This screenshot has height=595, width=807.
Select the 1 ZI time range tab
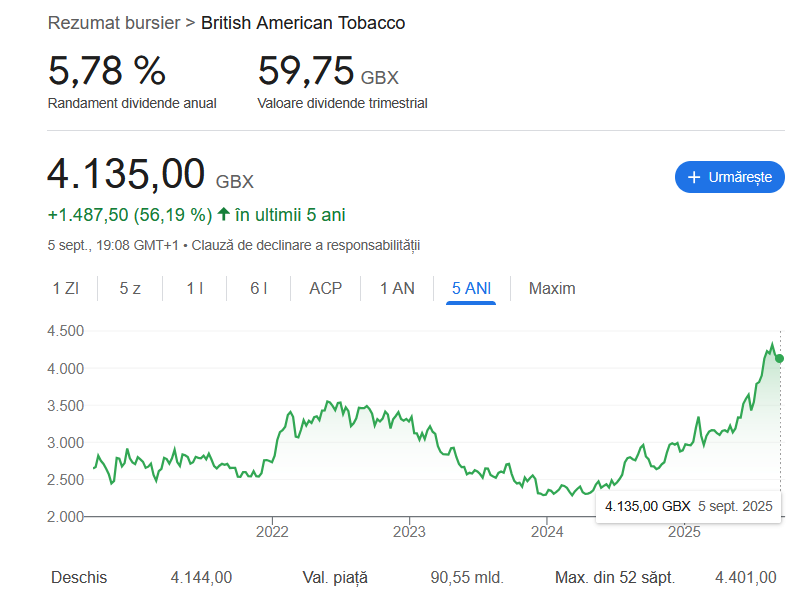66,288
